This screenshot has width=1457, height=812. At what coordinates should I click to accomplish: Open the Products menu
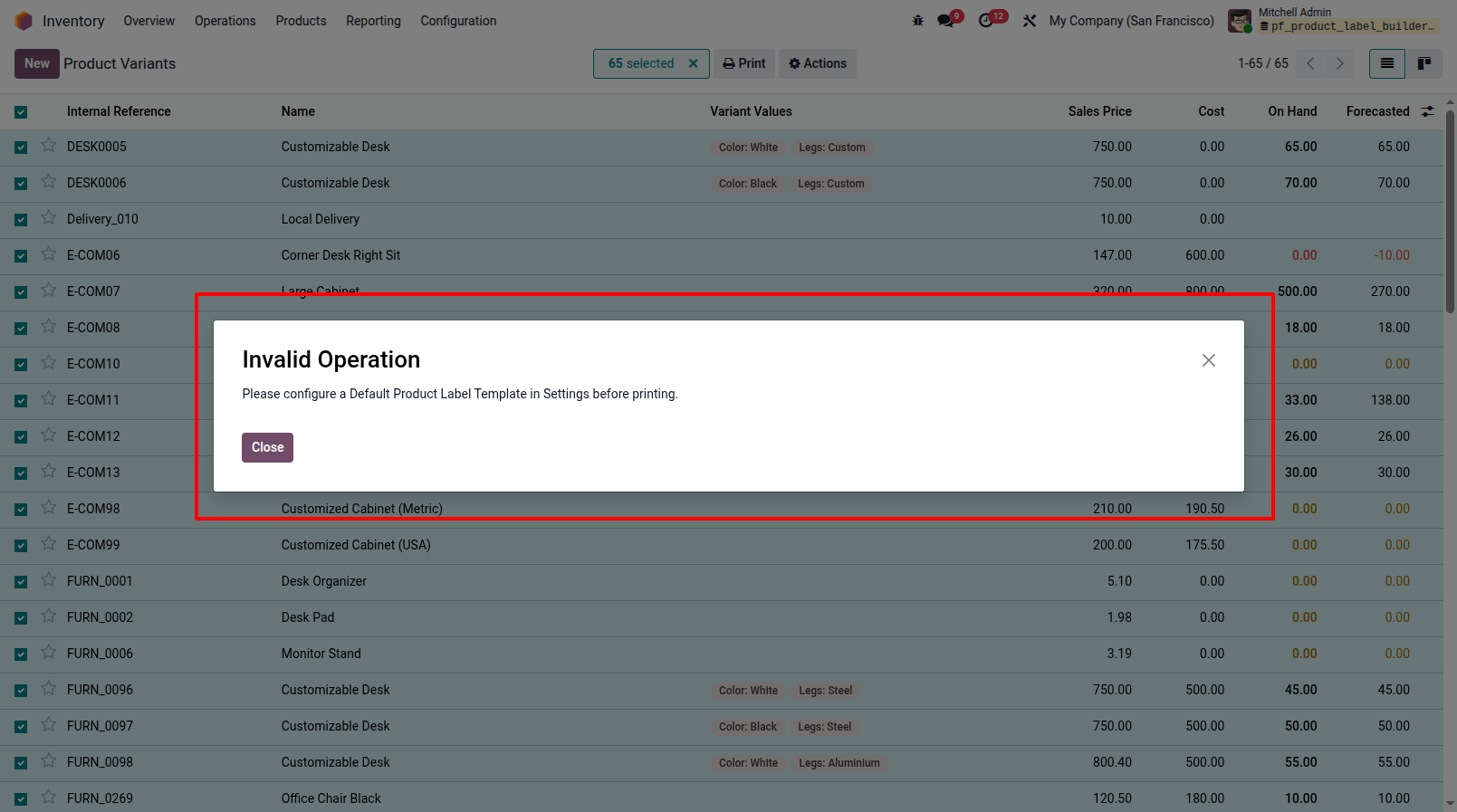point(302,21)
